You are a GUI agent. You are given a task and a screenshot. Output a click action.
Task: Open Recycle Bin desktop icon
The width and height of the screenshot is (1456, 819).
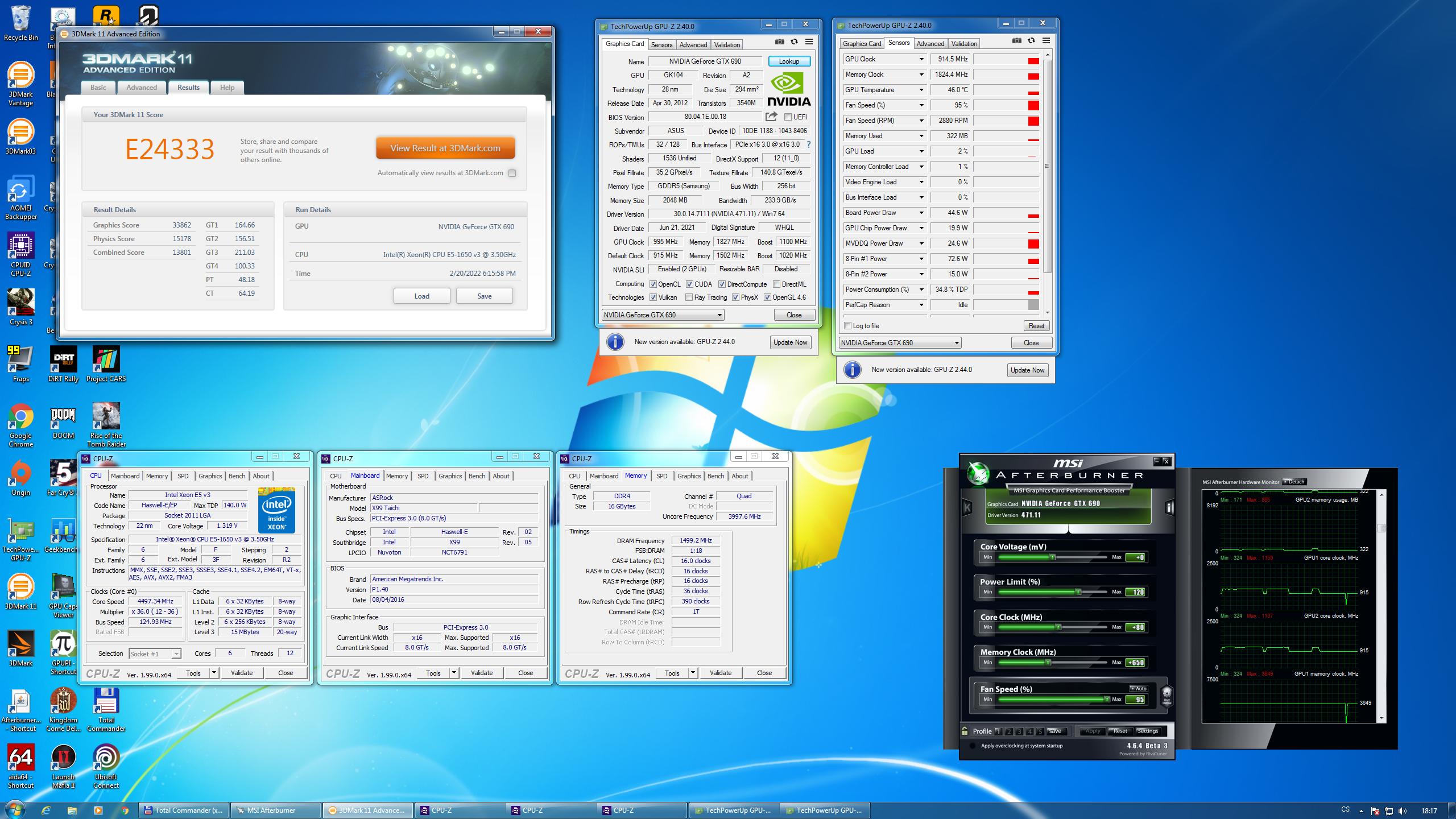click(21, 23)
